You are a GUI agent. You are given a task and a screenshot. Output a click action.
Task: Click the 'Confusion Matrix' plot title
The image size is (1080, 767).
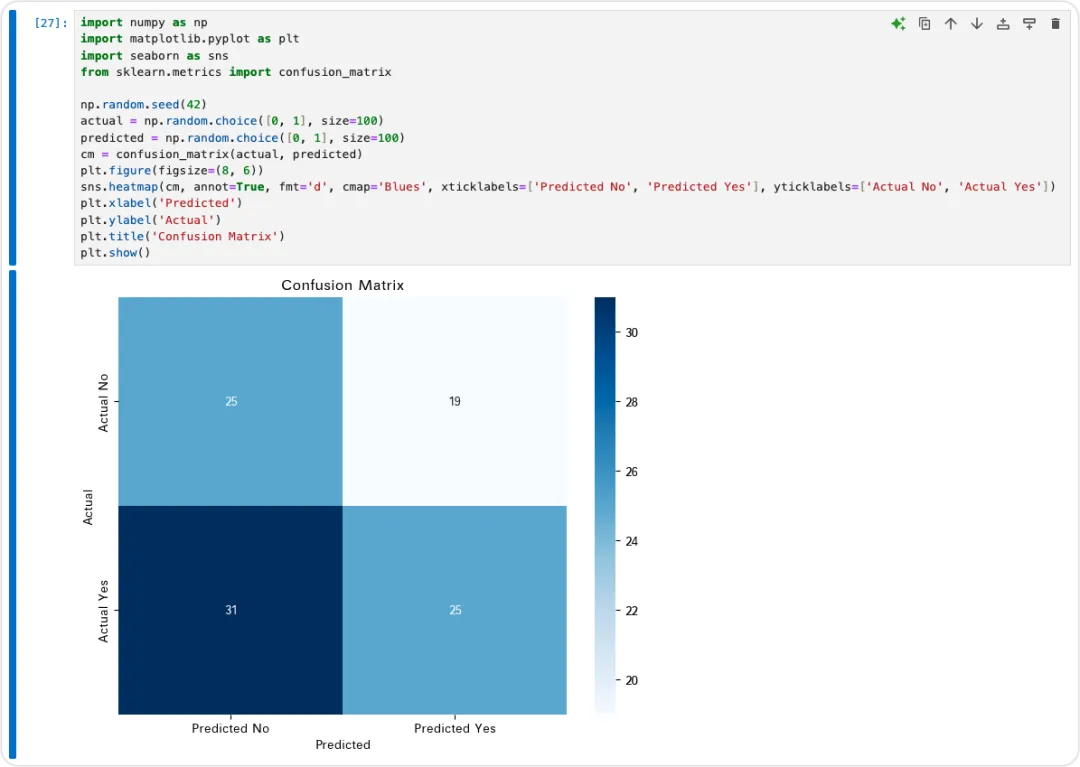(342, 285)
